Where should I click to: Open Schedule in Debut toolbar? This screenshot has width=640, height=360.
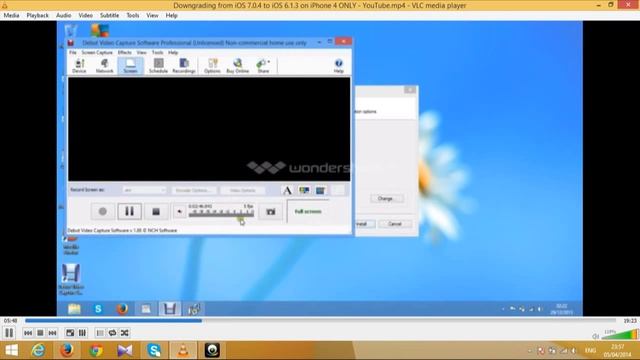point(158,66)
